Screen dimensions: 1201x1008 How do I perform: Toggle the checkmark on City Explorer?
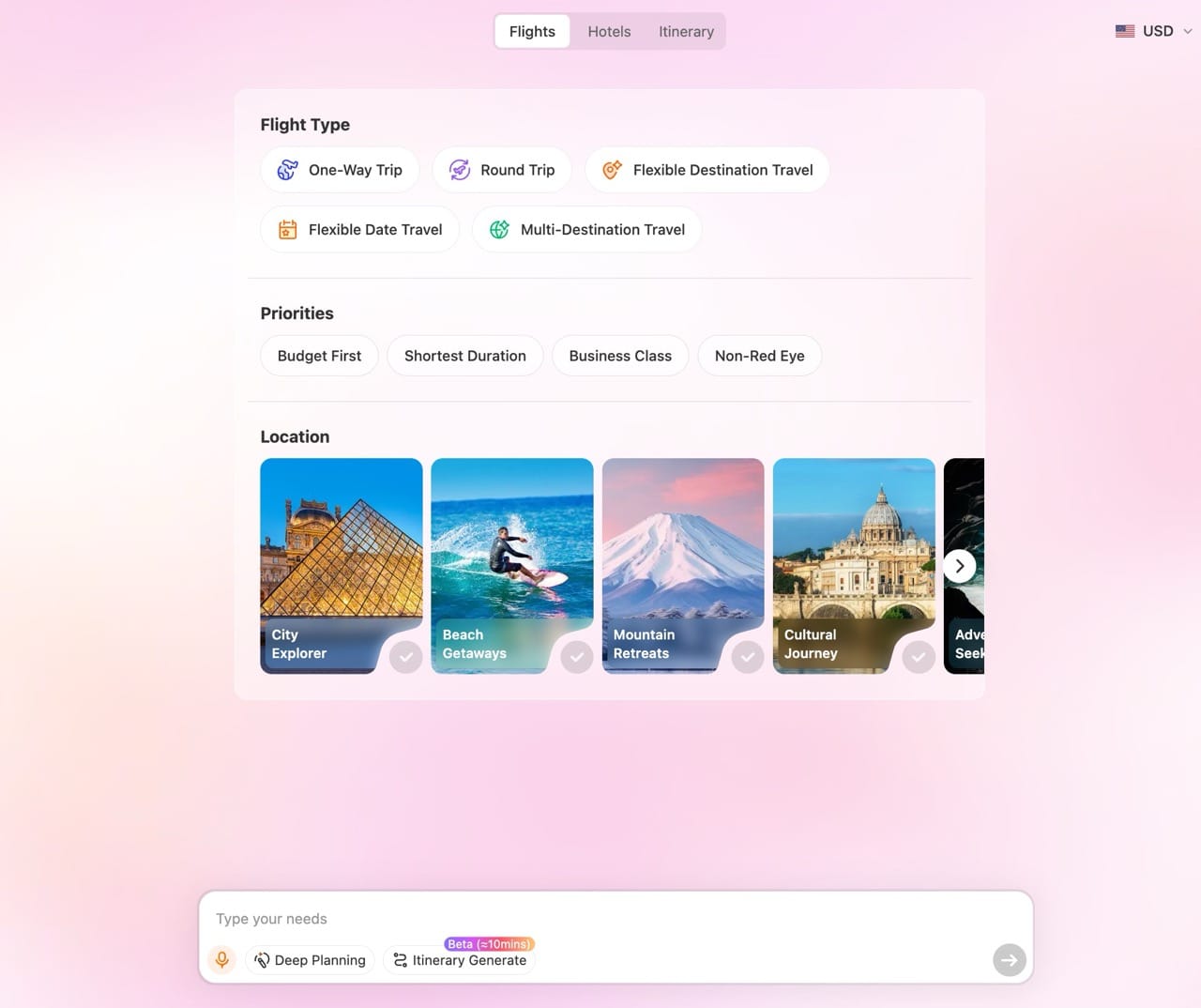point(406,657)
